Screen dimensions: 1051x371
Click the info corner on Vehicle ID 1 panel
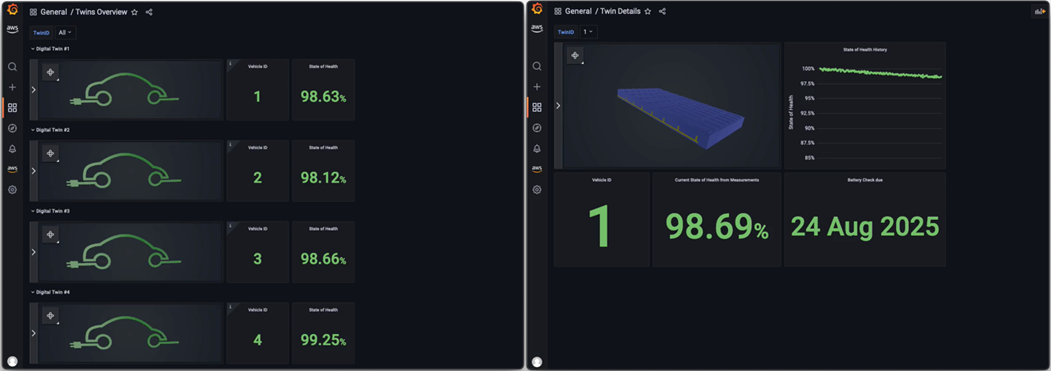coord(231,64)
